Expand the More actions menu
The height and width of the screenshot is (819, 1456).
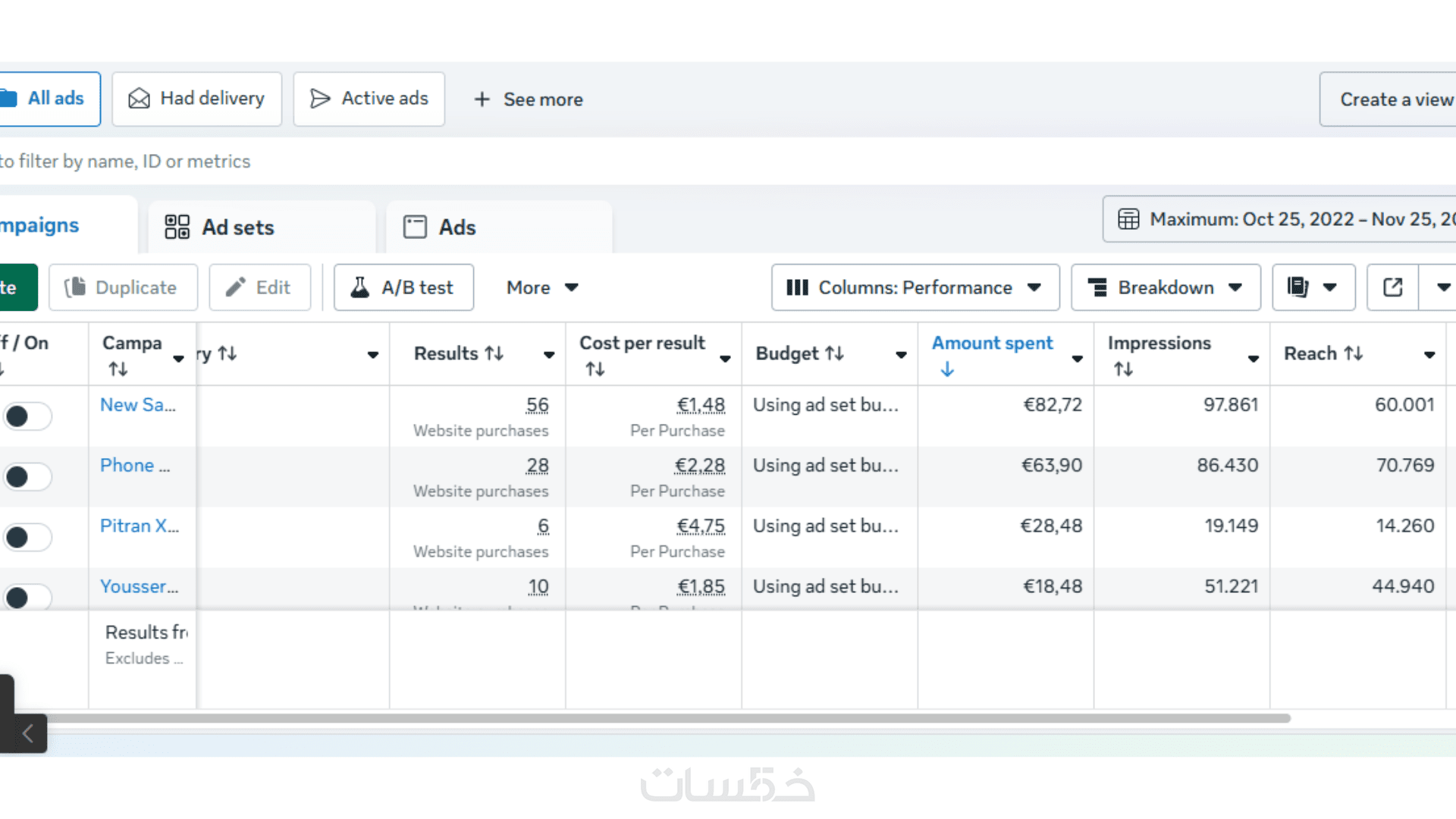pyautogui.click(x=541, y=287)
